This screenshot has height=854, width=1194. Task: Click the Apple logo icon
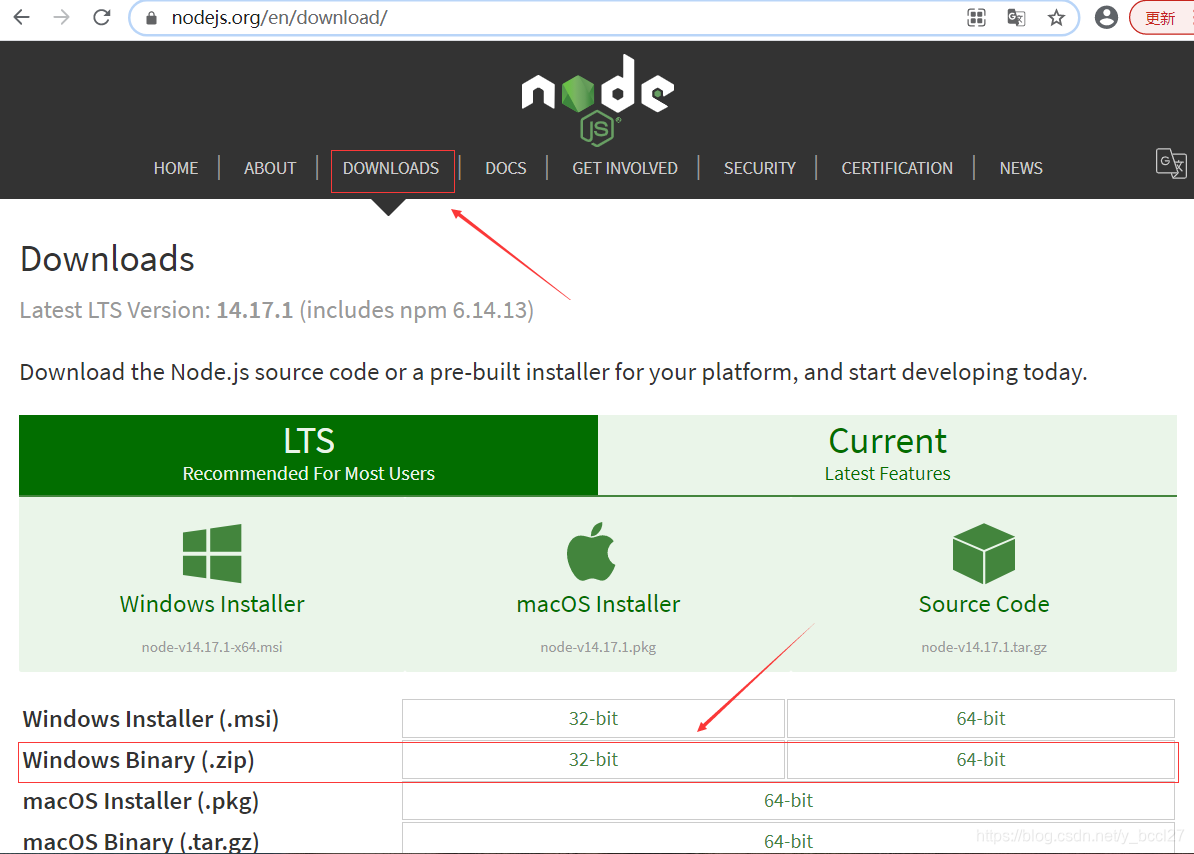click(591, 552)
